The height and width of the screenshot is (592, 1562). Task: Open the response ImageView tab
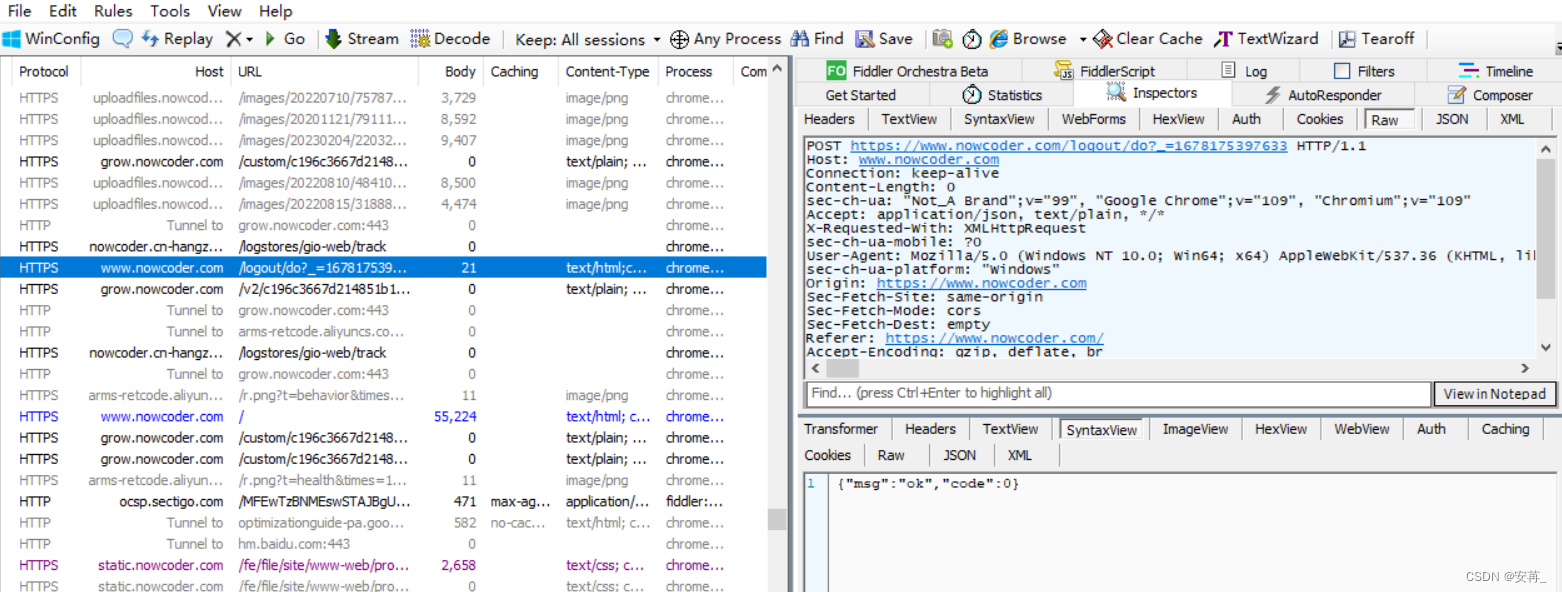tap(1195, 429)
